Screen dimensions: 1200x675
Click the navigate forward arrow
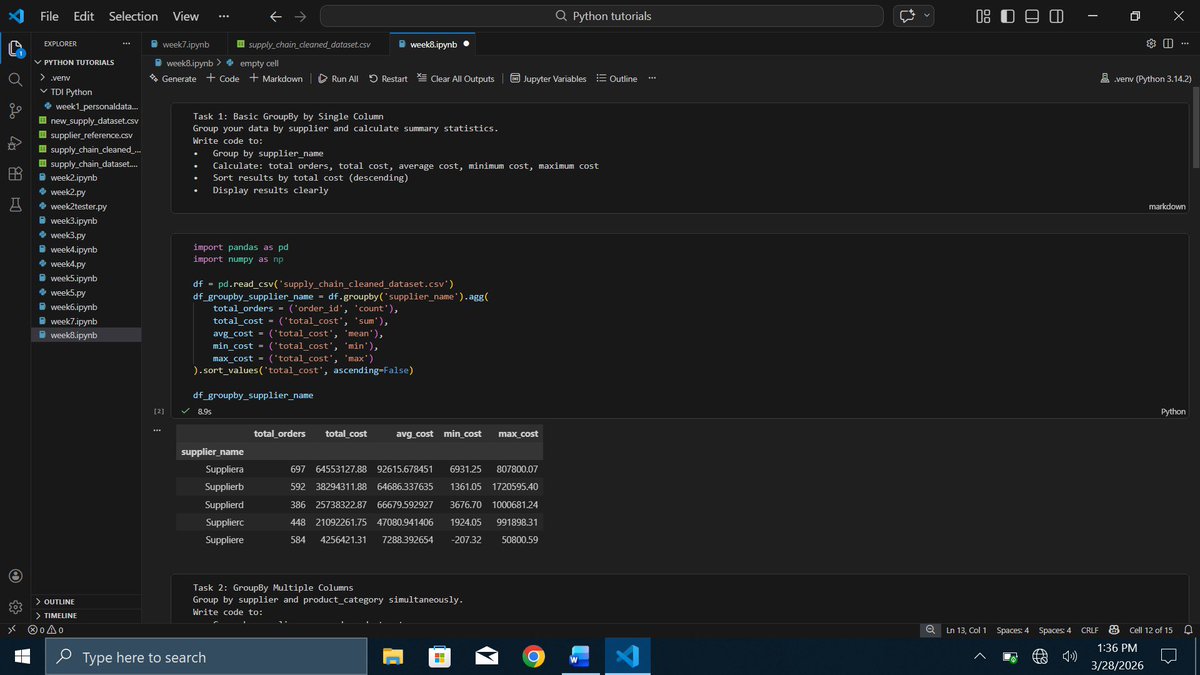click(x=301, y=16)
